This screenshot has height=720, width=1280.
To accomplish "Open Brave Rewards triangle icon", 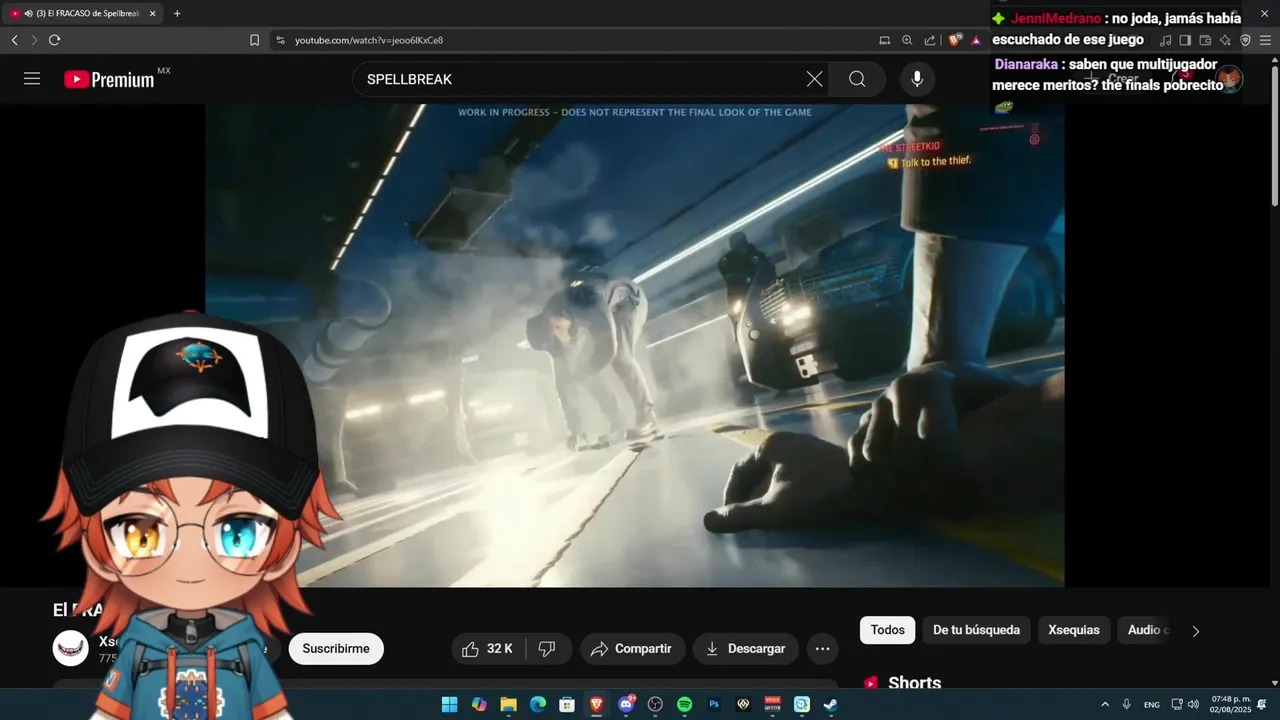I will 976,40.
